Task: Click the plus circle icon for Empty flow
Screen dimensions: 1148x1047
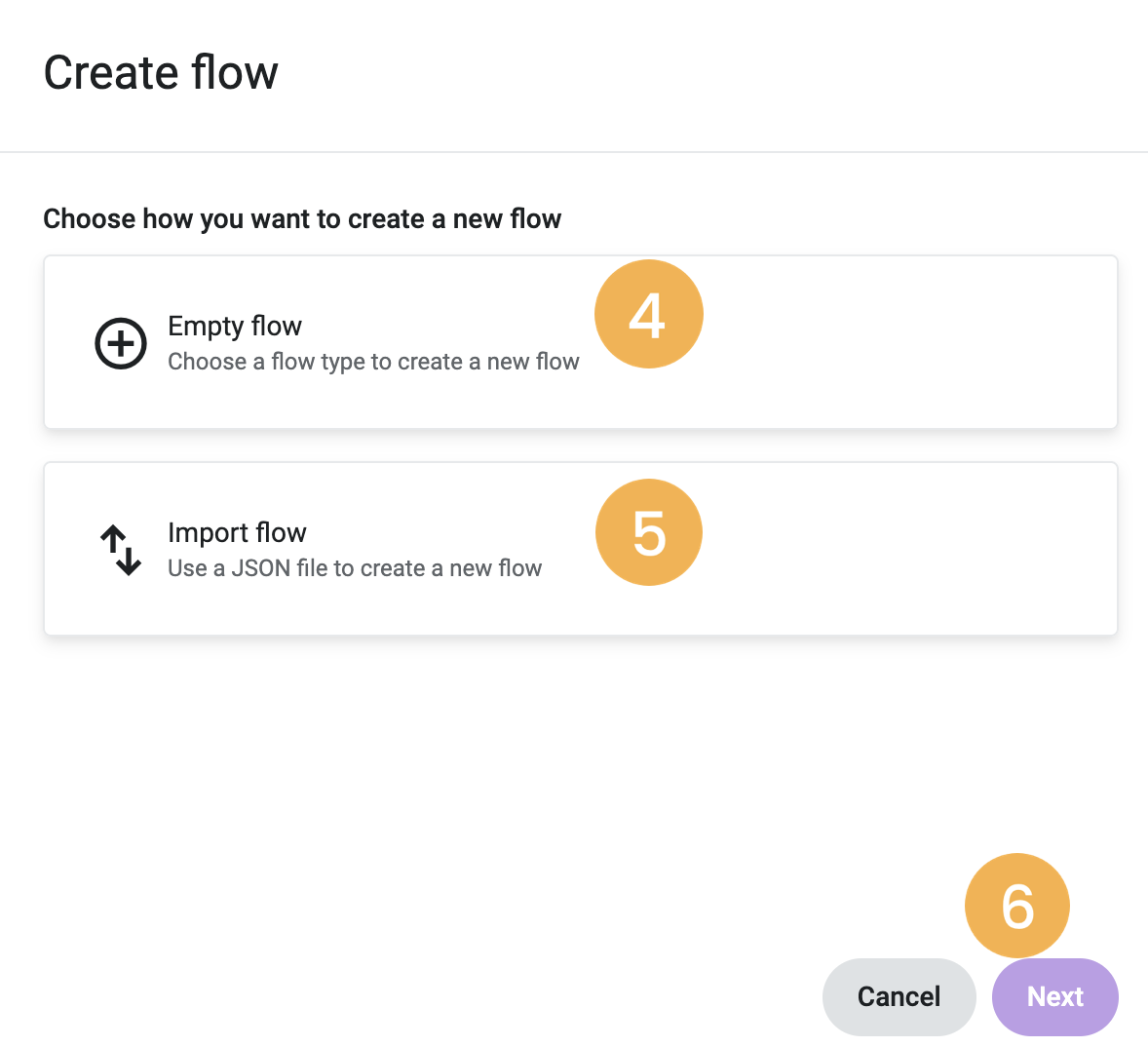Action: point(121,343)
